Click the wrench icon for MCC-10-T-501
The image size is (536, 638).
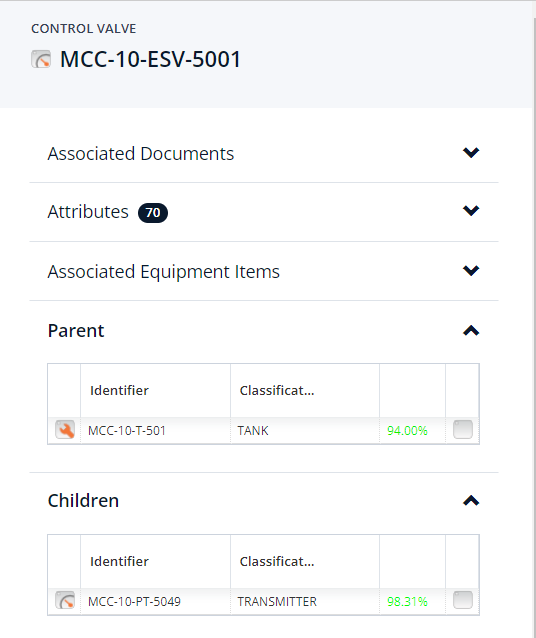tap(65, 430)
